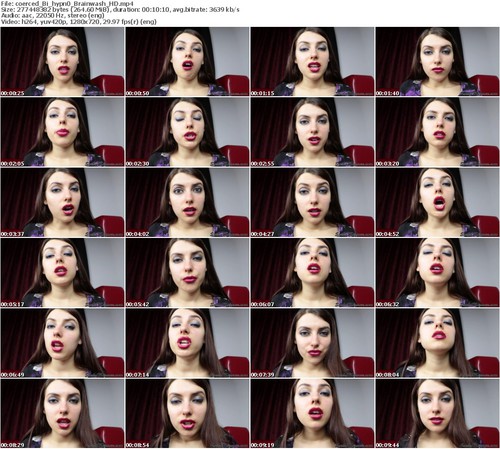Select the thumbnail stamped 00:05:17
Image resolution: width=500 pixels, height=449 pixels.
pos(62,273)
